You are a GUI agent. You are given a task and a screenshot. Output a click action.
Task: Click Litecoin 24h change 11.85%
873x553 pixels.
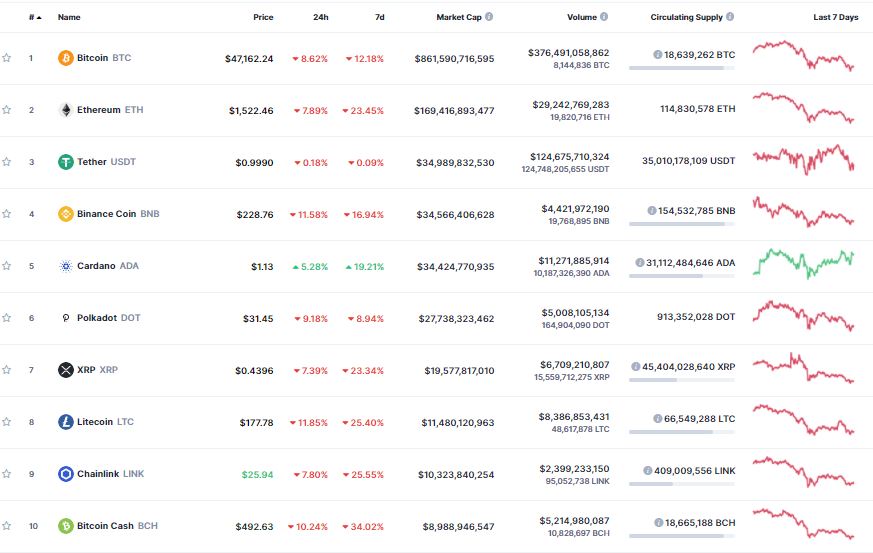point(309,423)
